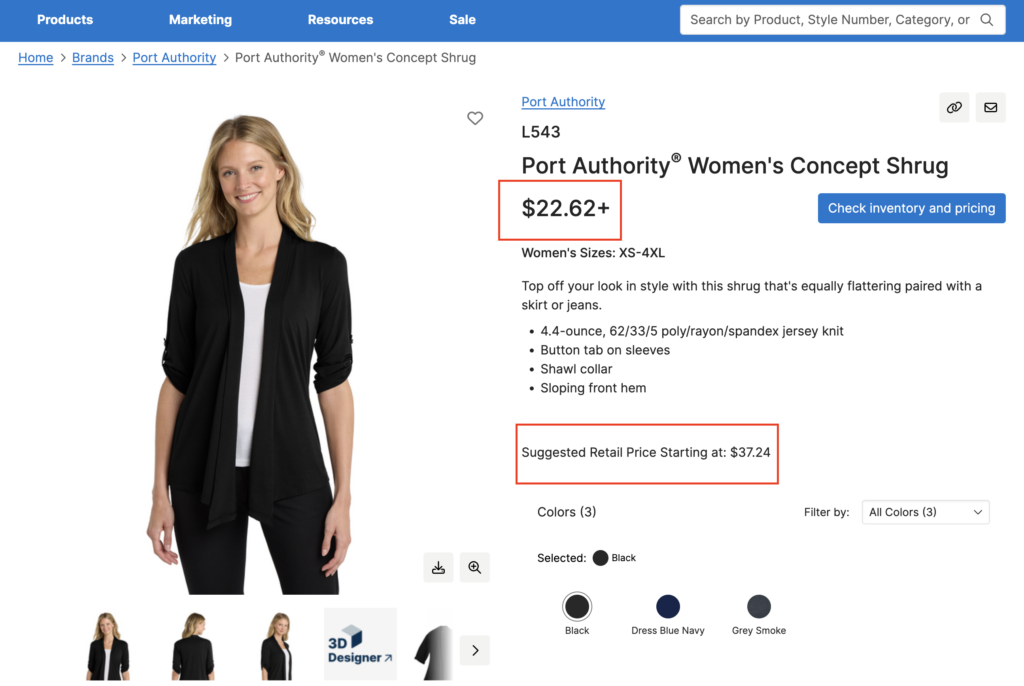Download the product image
Viewport: 1024px width, 686px height.
pyautogui.click(x=438, y=567)
